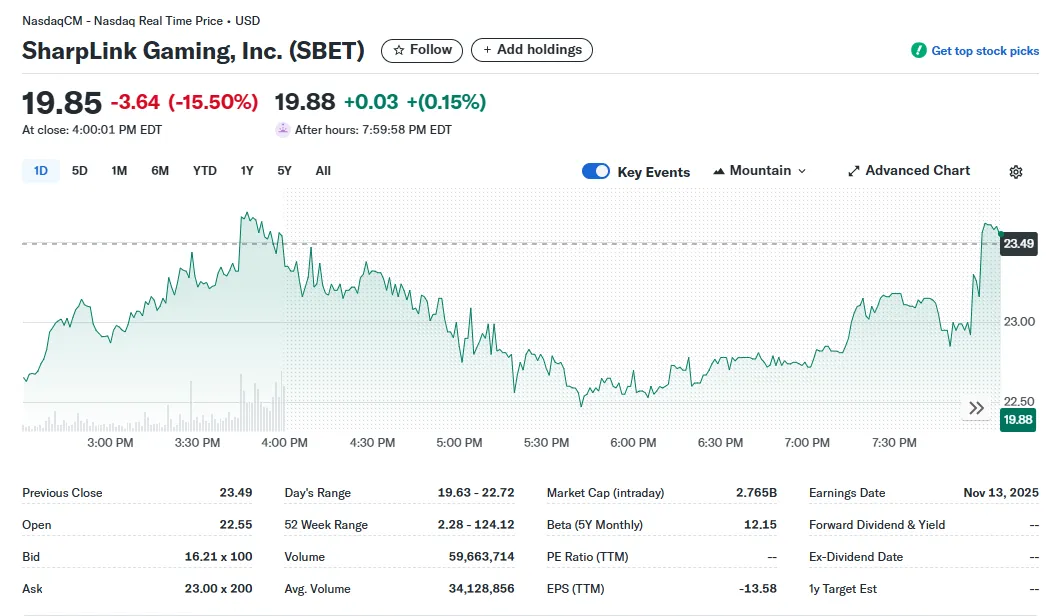Click the Add holdings button
1053x616 pixels.
pyautogui.click(x=532, y=50)
